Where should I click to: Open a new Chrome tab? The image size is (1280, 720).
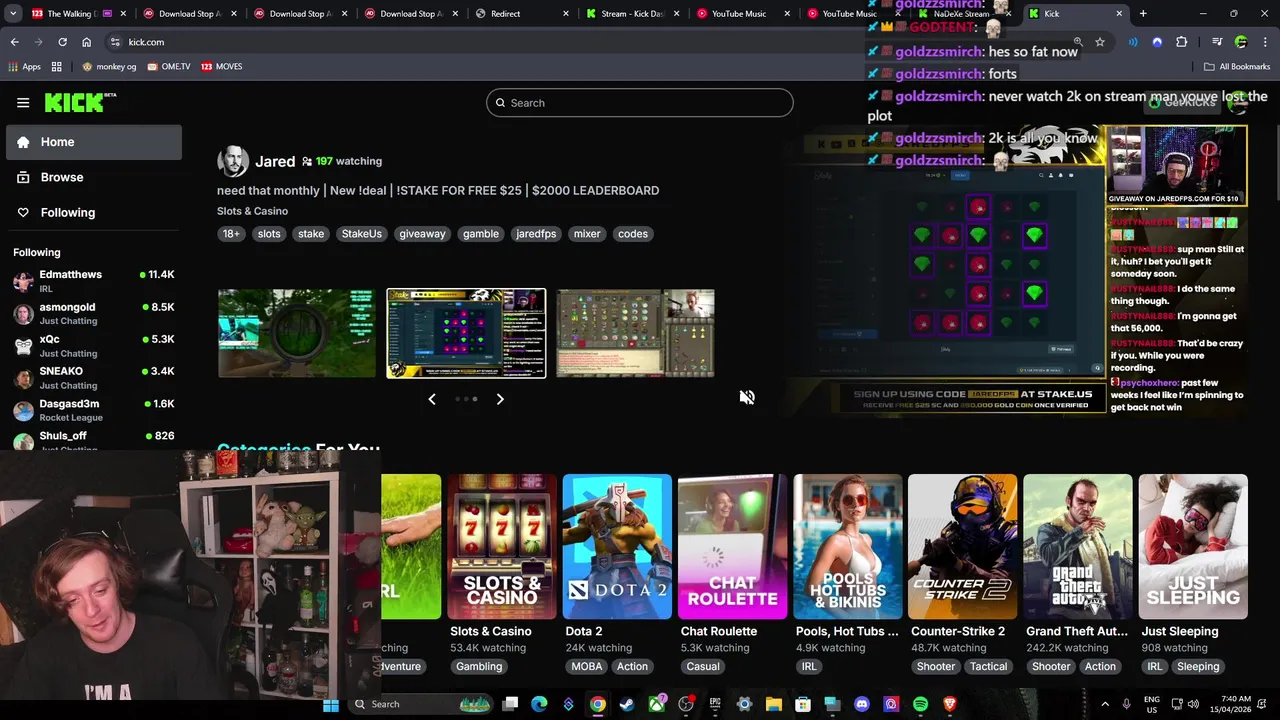(1143, 14)
